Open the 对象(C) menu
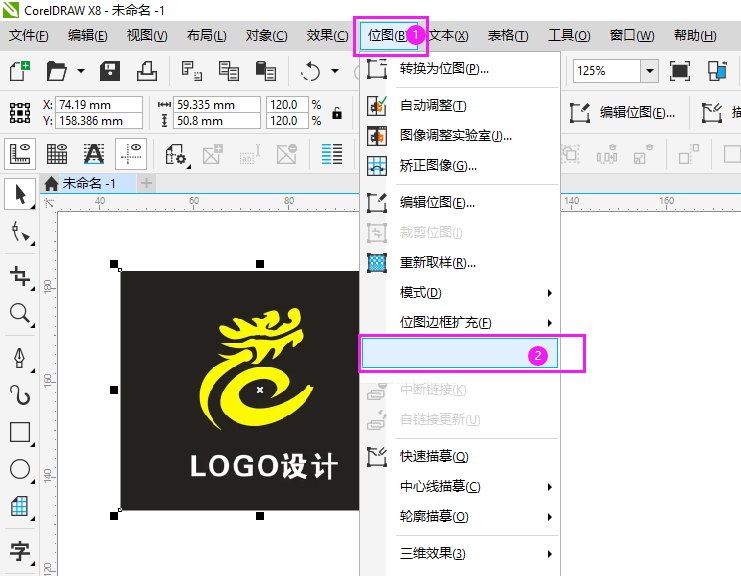Viewport: 741px width, 576px height. pos(267,36)
